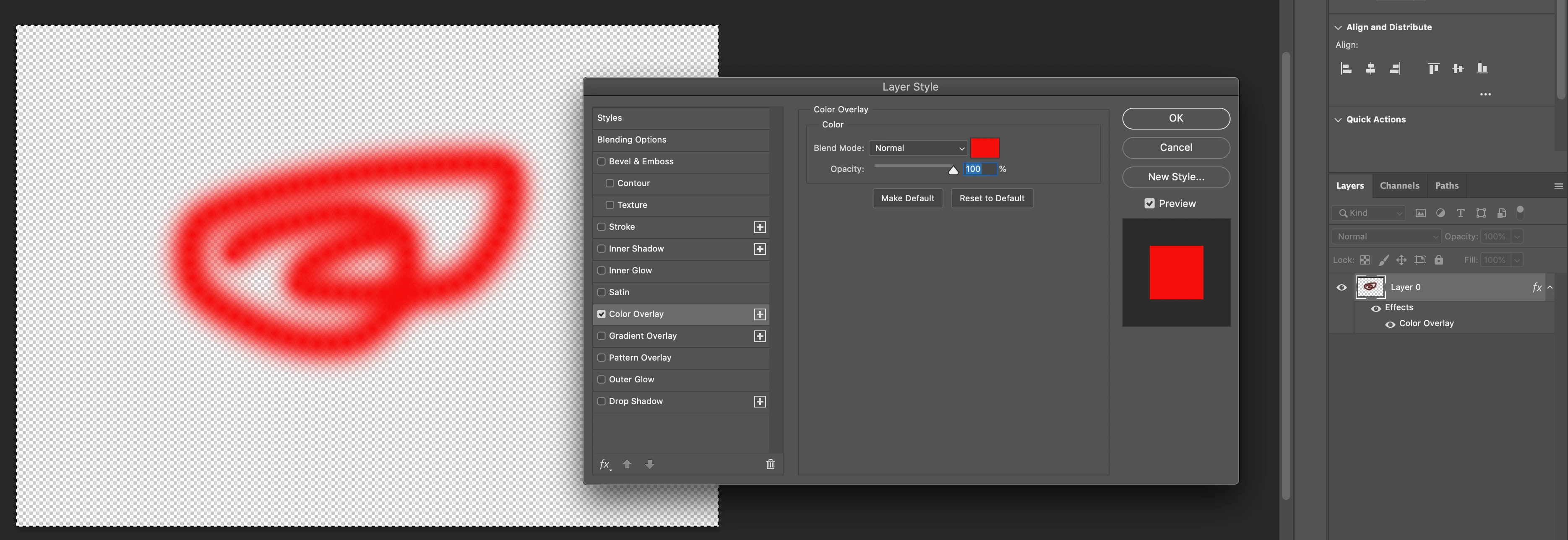Uncheck the Preview checkbox
This screenshot has width=1568, height=540.
[1149, 204]
